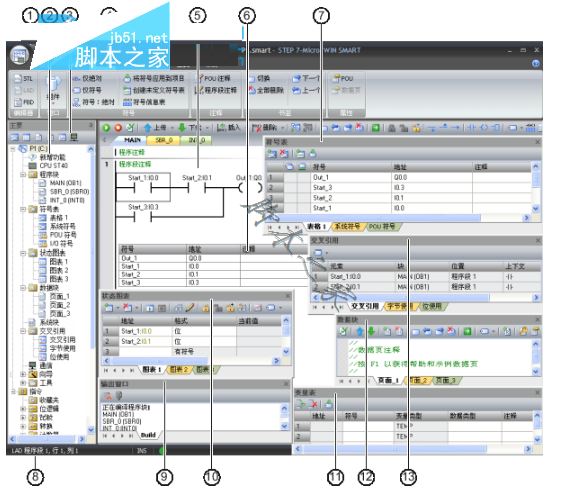This screenshot has width=581, height=491.
Task: Collapse the 符号表 tree node
Action: (x=23, y=209)
